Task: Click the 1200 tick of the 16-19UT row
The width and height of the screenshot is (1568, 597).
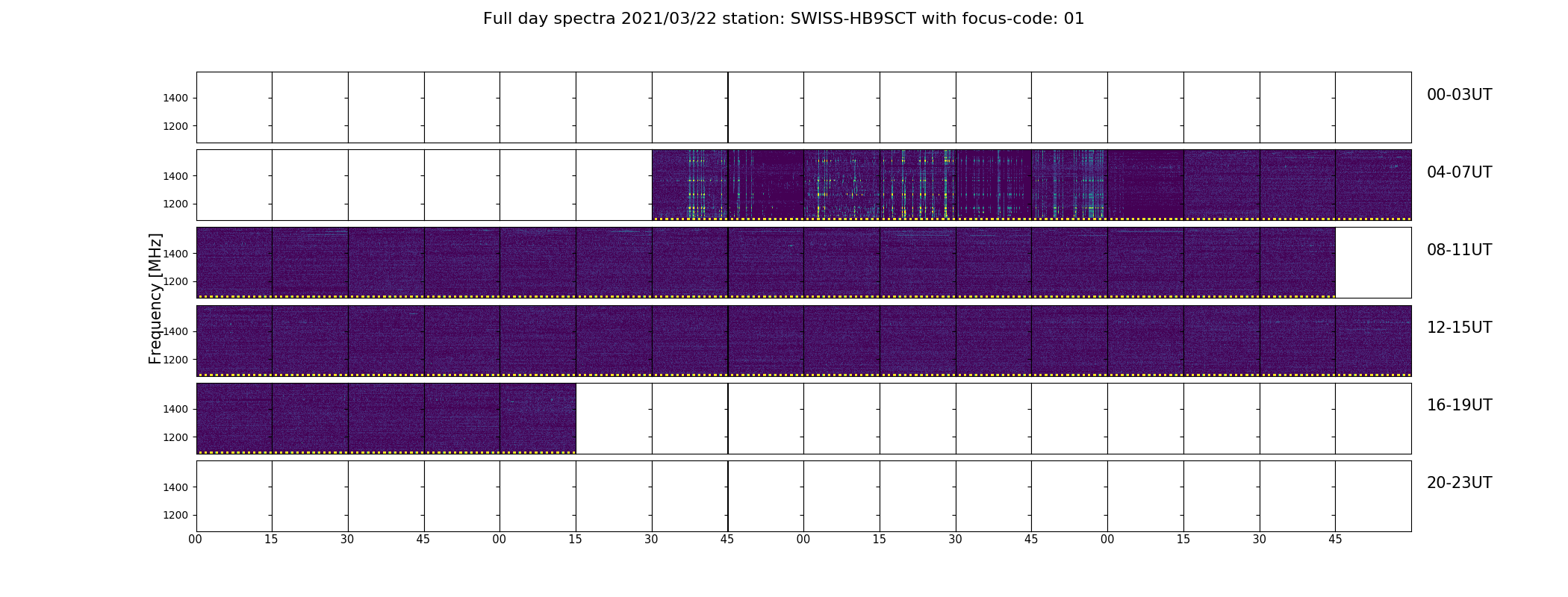Action: [175, 437]
